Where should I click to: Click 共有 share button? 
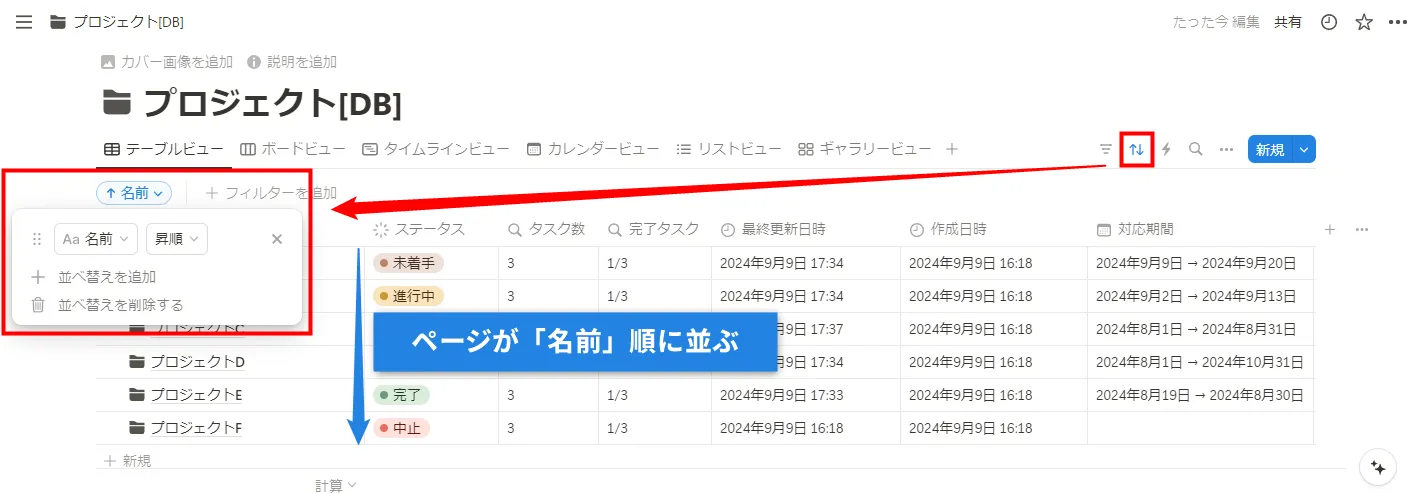[1288, 22]
